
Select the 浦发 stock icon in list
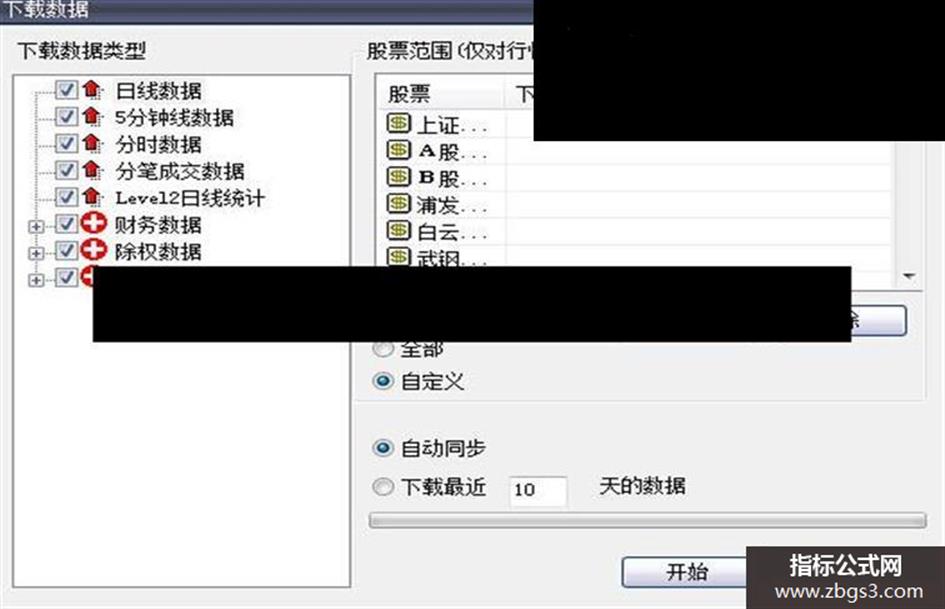(398, 203)
